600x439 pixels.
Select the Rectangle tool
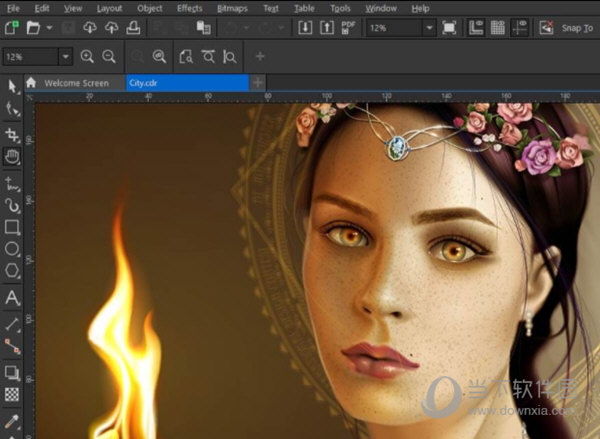[12, 227]
